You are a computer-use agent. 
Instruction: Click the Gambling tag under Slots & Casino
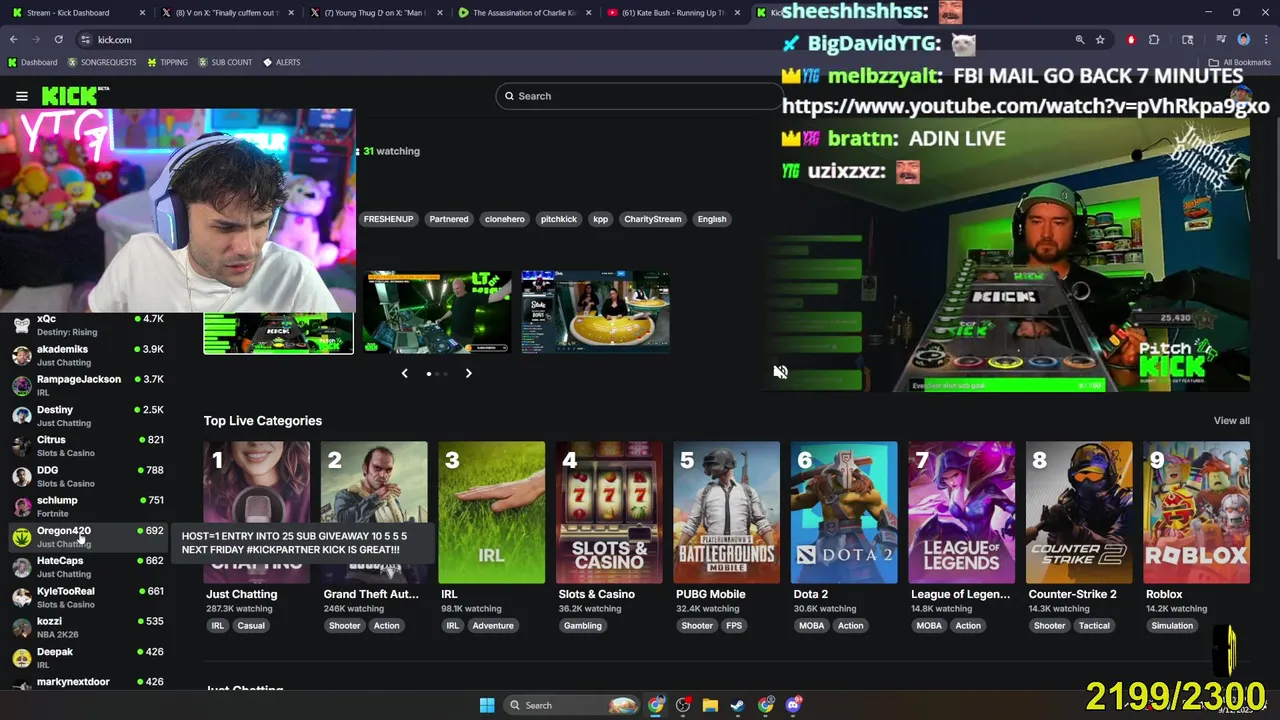point(582,626)
